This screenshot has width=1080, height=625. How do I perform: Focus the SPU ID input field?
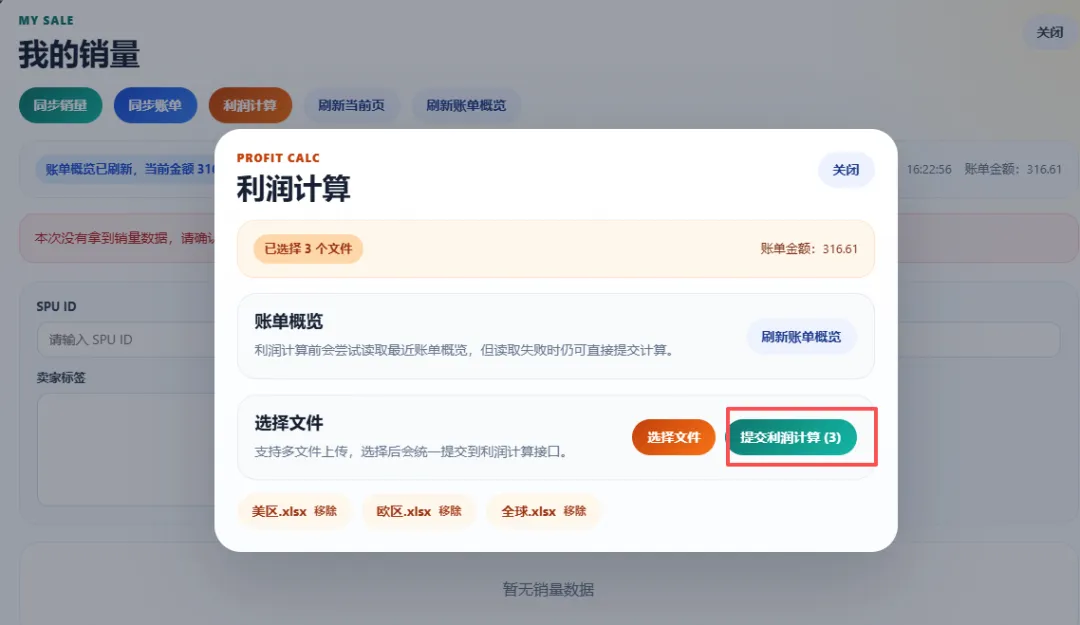coord(126,340)
